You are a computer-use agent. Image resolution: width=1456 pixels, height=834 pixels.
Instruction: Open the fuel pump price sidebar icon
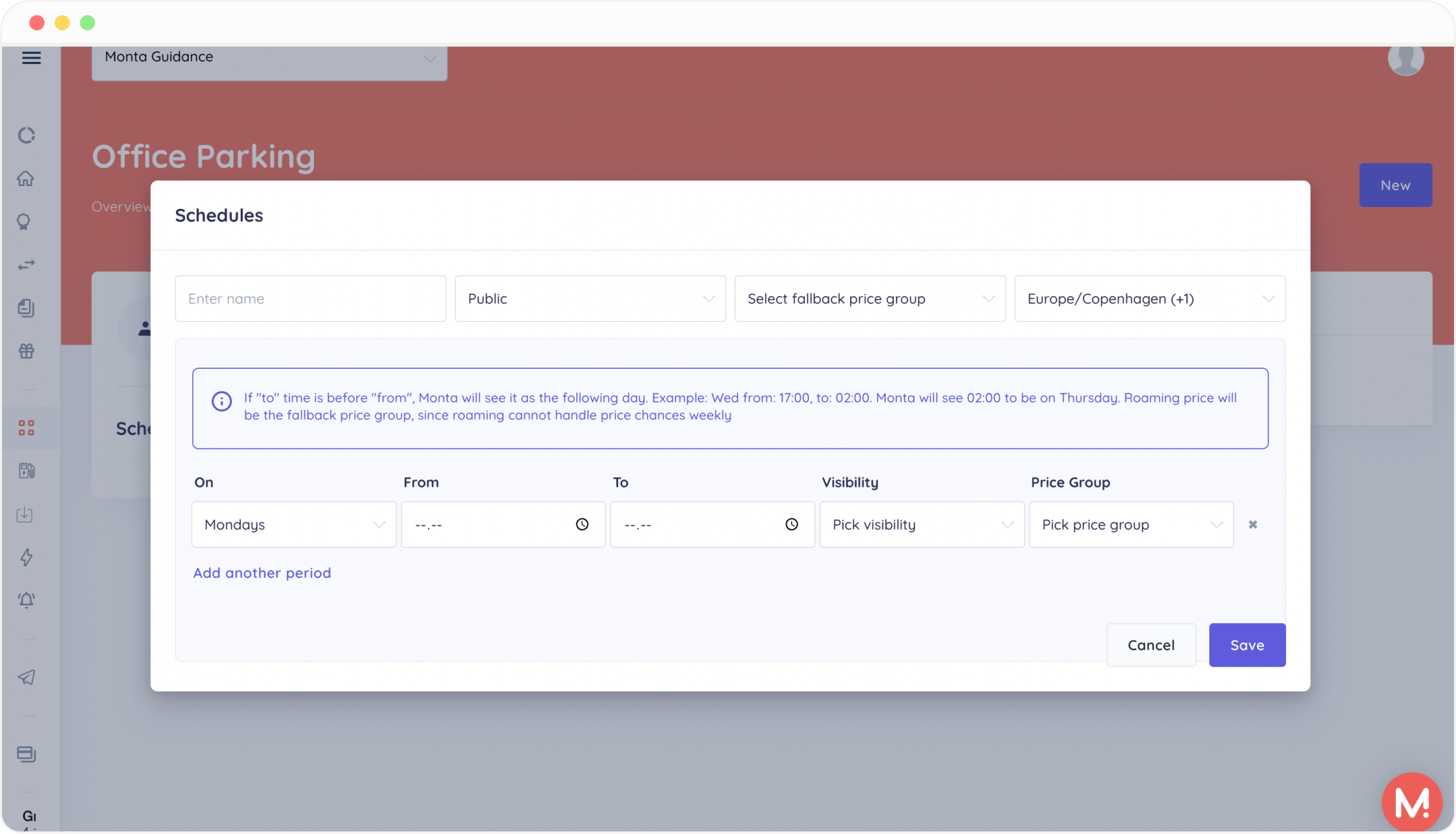[x=26, y=471]
